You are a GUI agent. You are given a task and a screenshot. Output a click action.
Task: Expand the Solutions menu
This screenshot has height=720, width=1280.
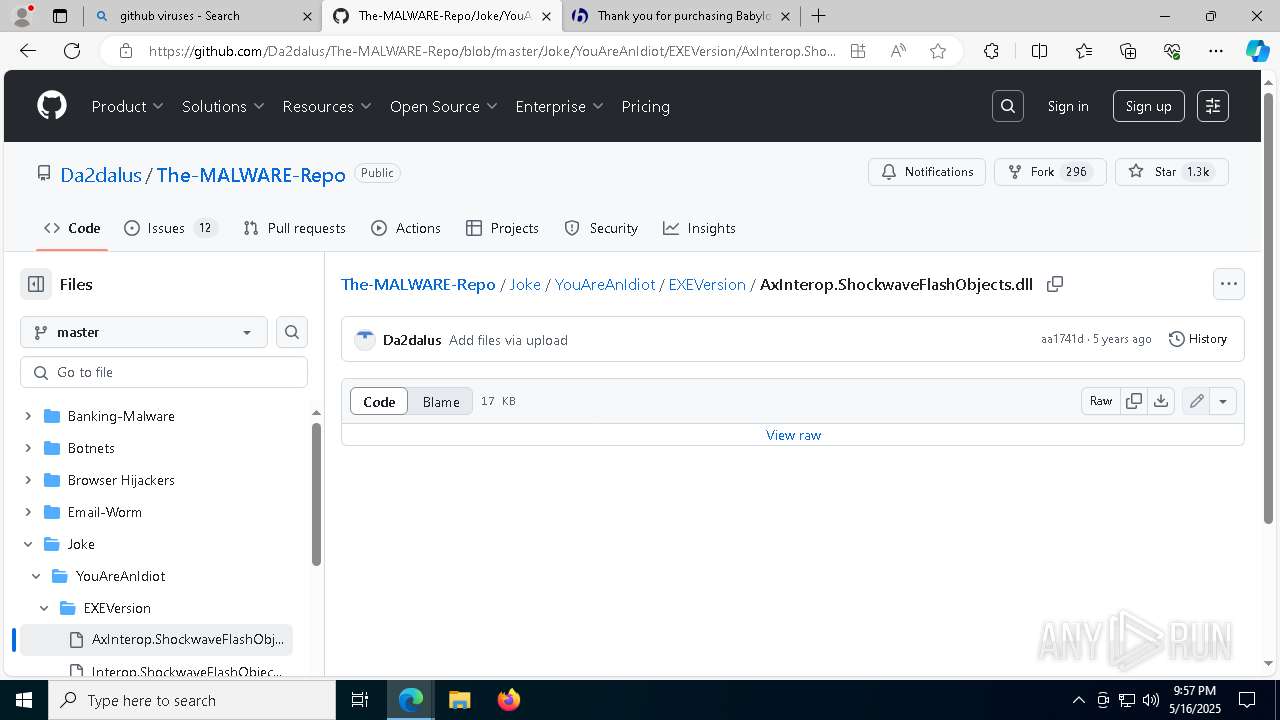[x=223, y=106]
